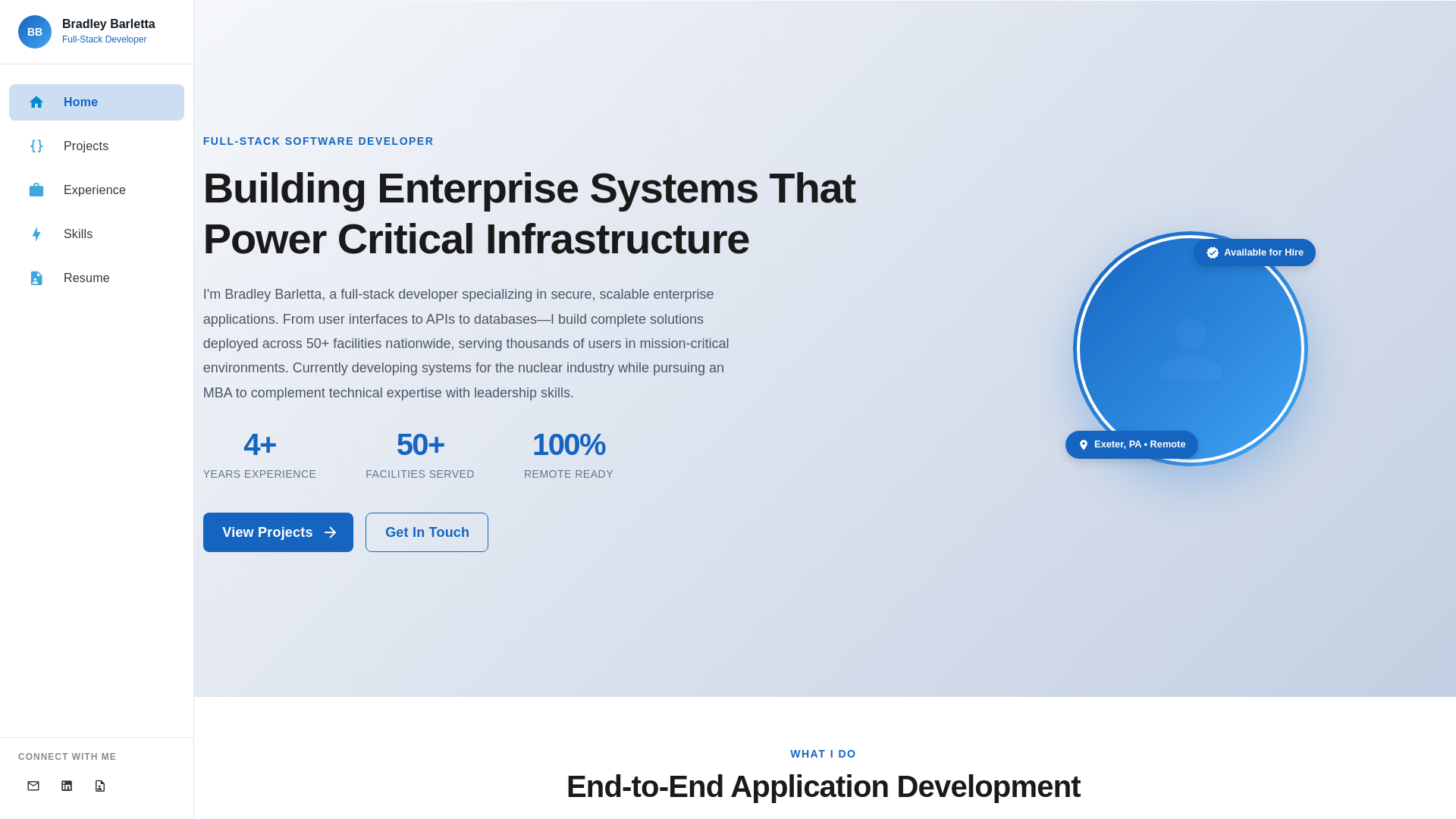Click the Available for Hire badge
Screen dimensions: 1456x819
pyautogui.click(x=1254, y=253)
